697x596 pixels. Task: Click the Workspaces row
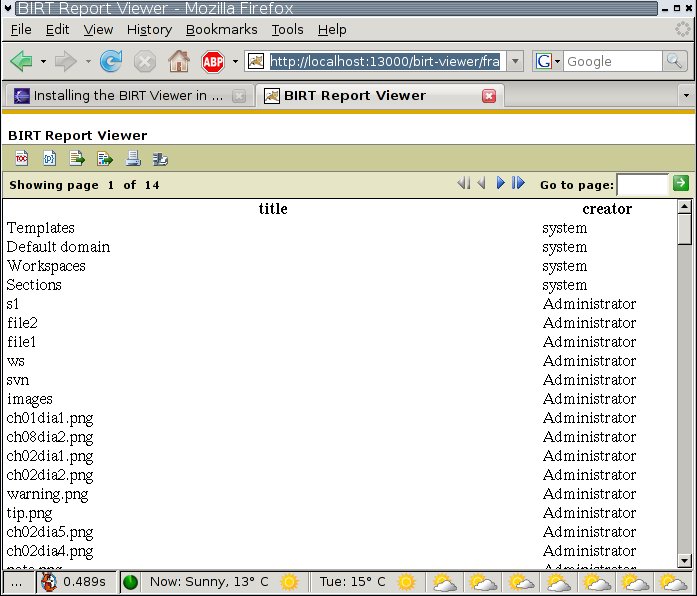coord(46,266)
